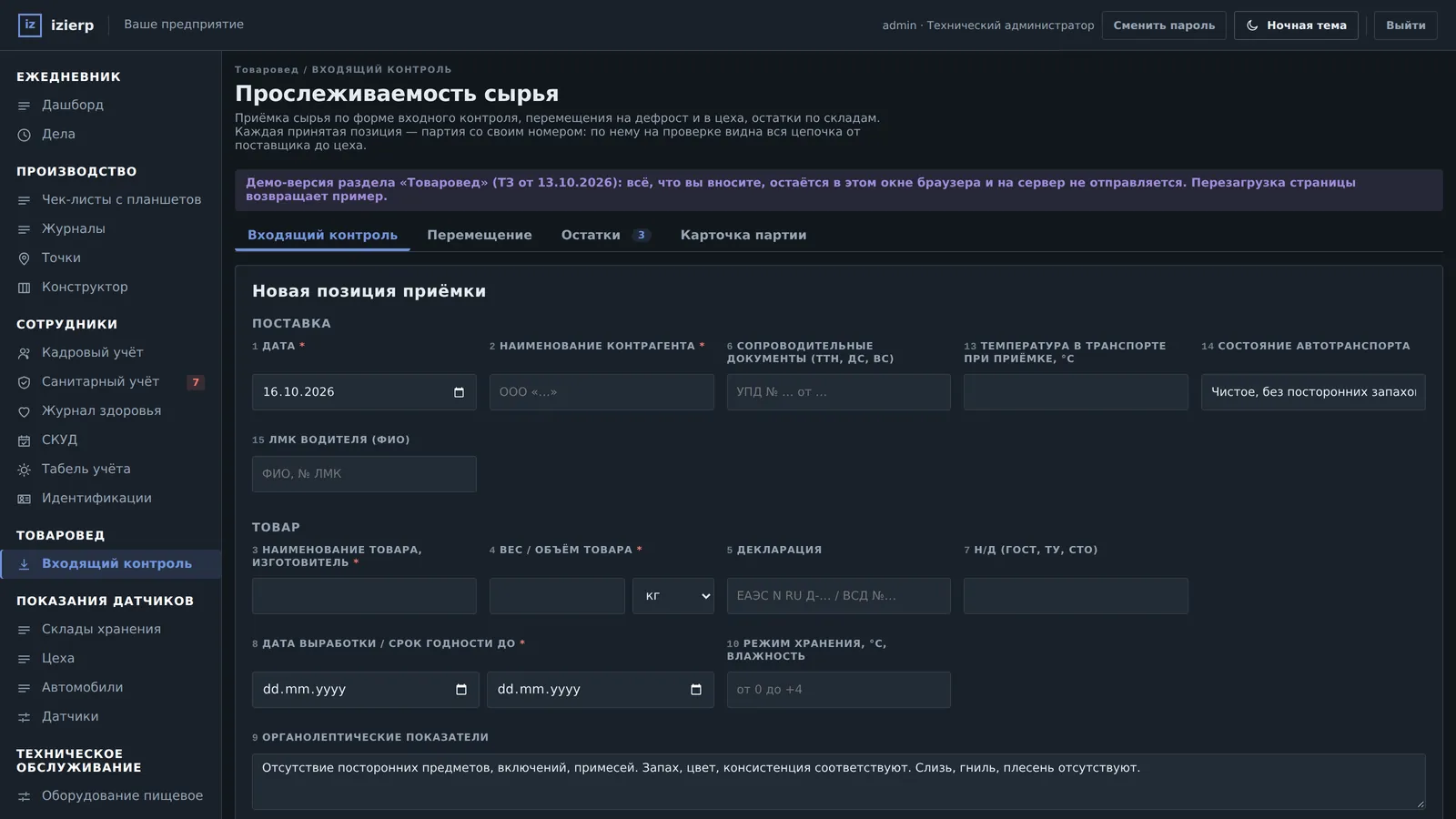
Task: Click the Сменить пароль button
Action: [x=1164, y=25]
